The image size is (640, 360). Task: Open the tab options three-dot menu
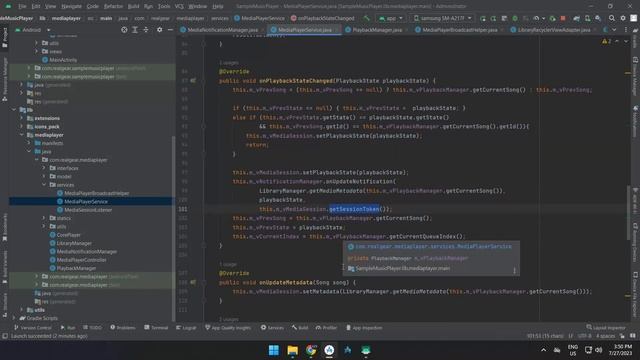click(626, 30)
